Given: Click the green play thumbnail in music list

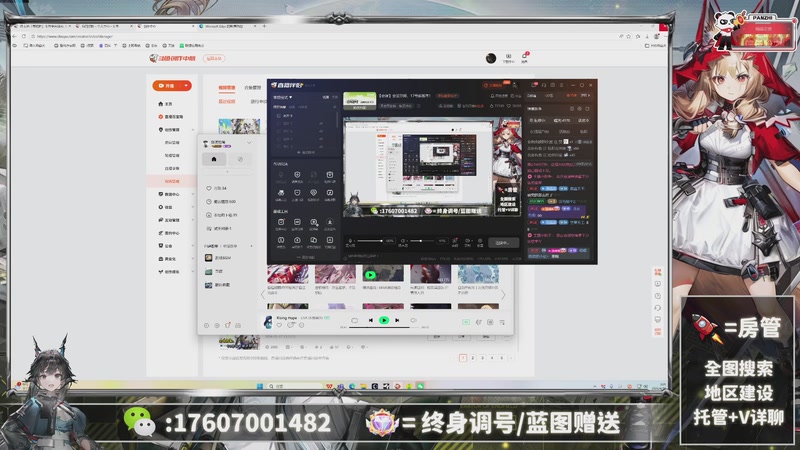Looking at the screenshot, I should pos(370,274).
